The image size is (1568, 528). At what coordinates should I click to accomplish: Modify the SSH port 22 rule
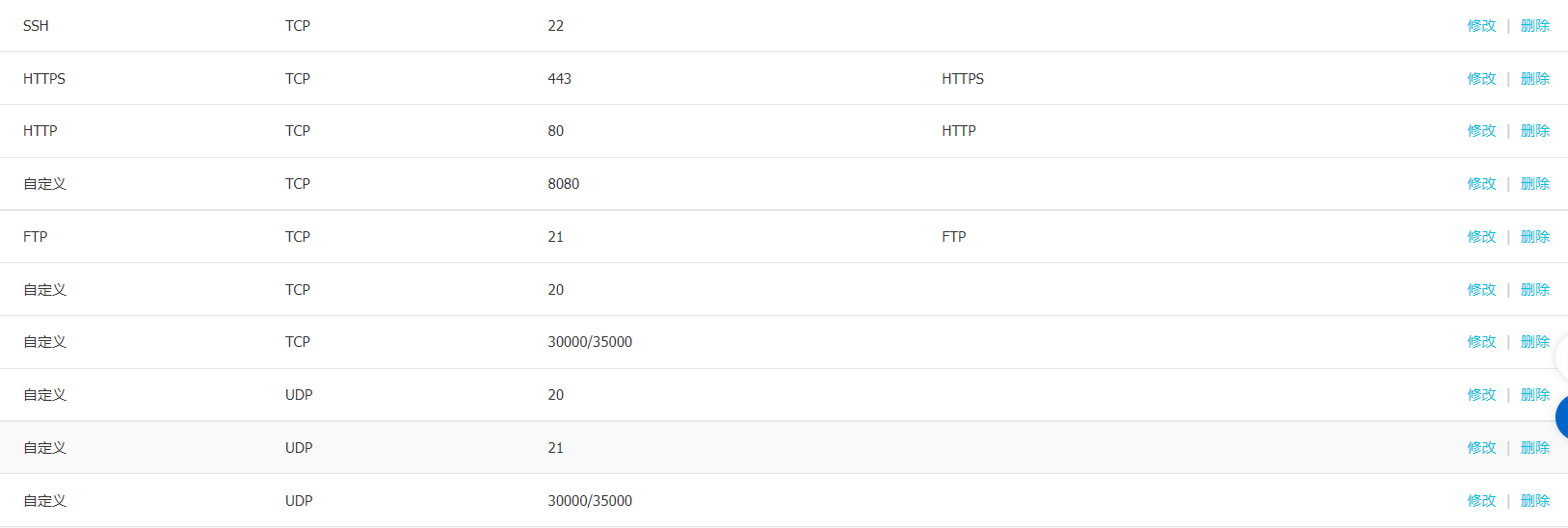coord(1481,26)
